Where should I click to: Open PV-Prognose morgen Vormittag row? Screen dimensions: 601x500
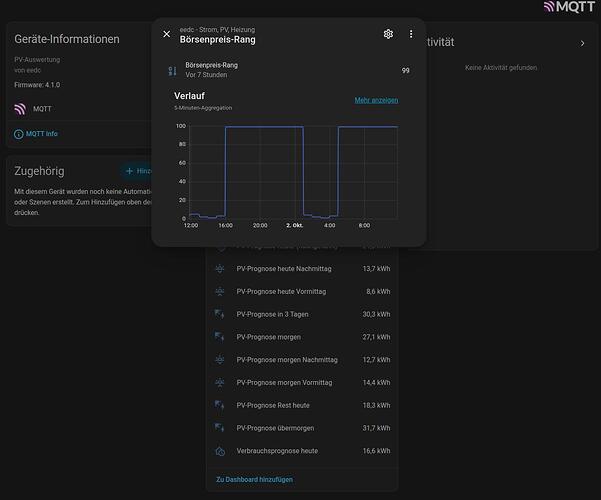pyautogui.click(x=302, y=383)
